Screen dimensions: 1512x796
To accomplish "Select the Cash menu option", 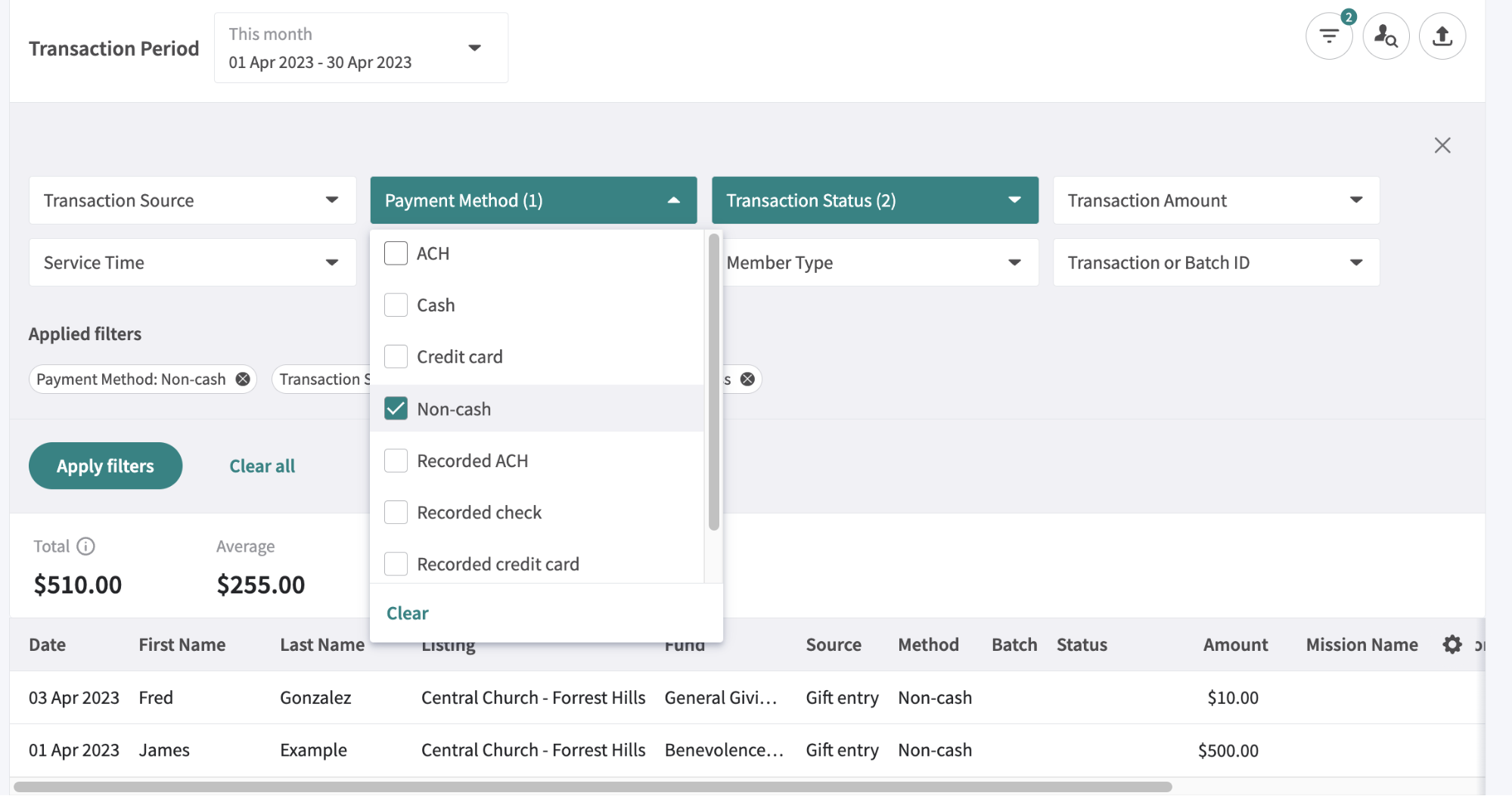I will [436, 305].
